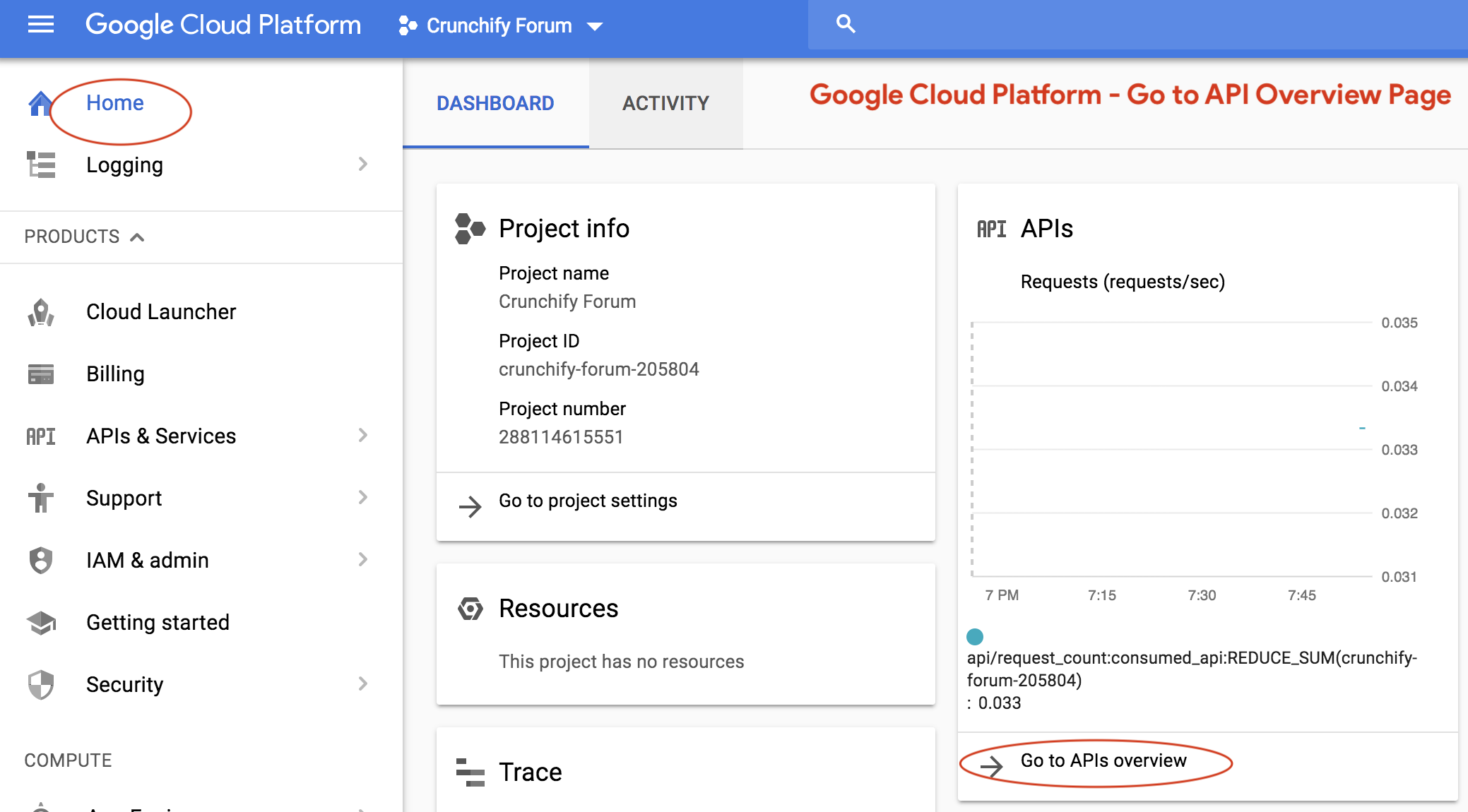Click the Resources card icon
1468x812 pixels.
coord(470,608)
